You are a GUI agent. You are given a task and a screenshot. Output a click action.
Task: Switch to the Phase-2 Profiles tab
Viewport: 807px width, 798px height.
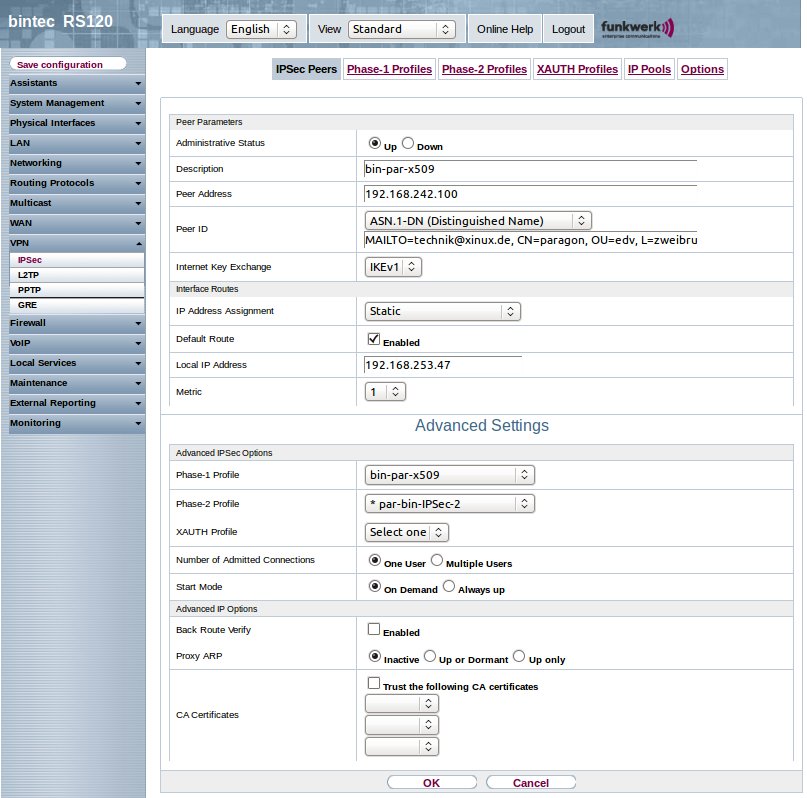(484, 69)
